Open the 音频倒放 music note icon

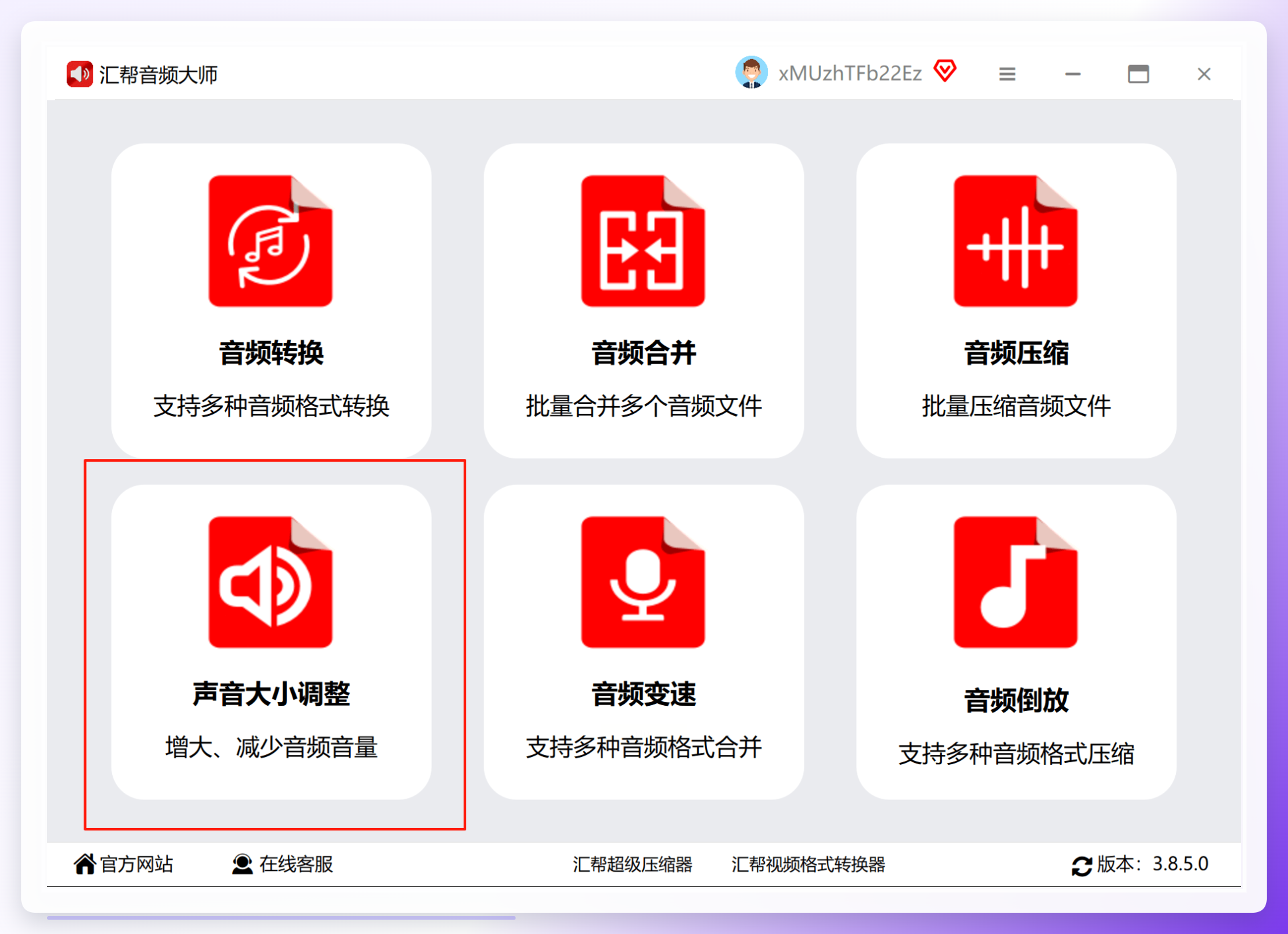click(x=1016, y=582)
